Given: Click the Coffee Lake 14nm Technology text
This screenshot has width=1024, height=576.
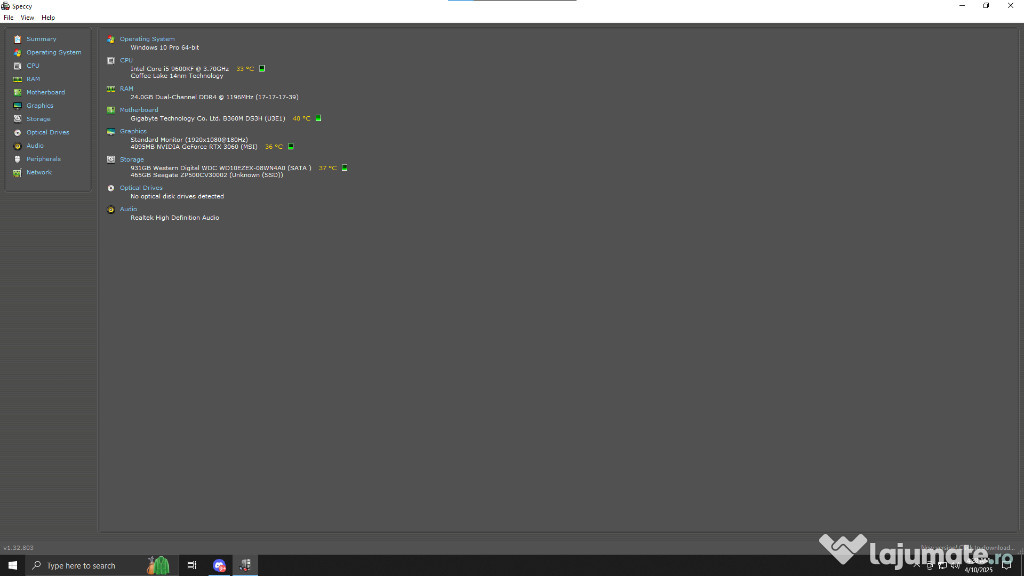Looking at the screenshot, I should click(177, 76).
